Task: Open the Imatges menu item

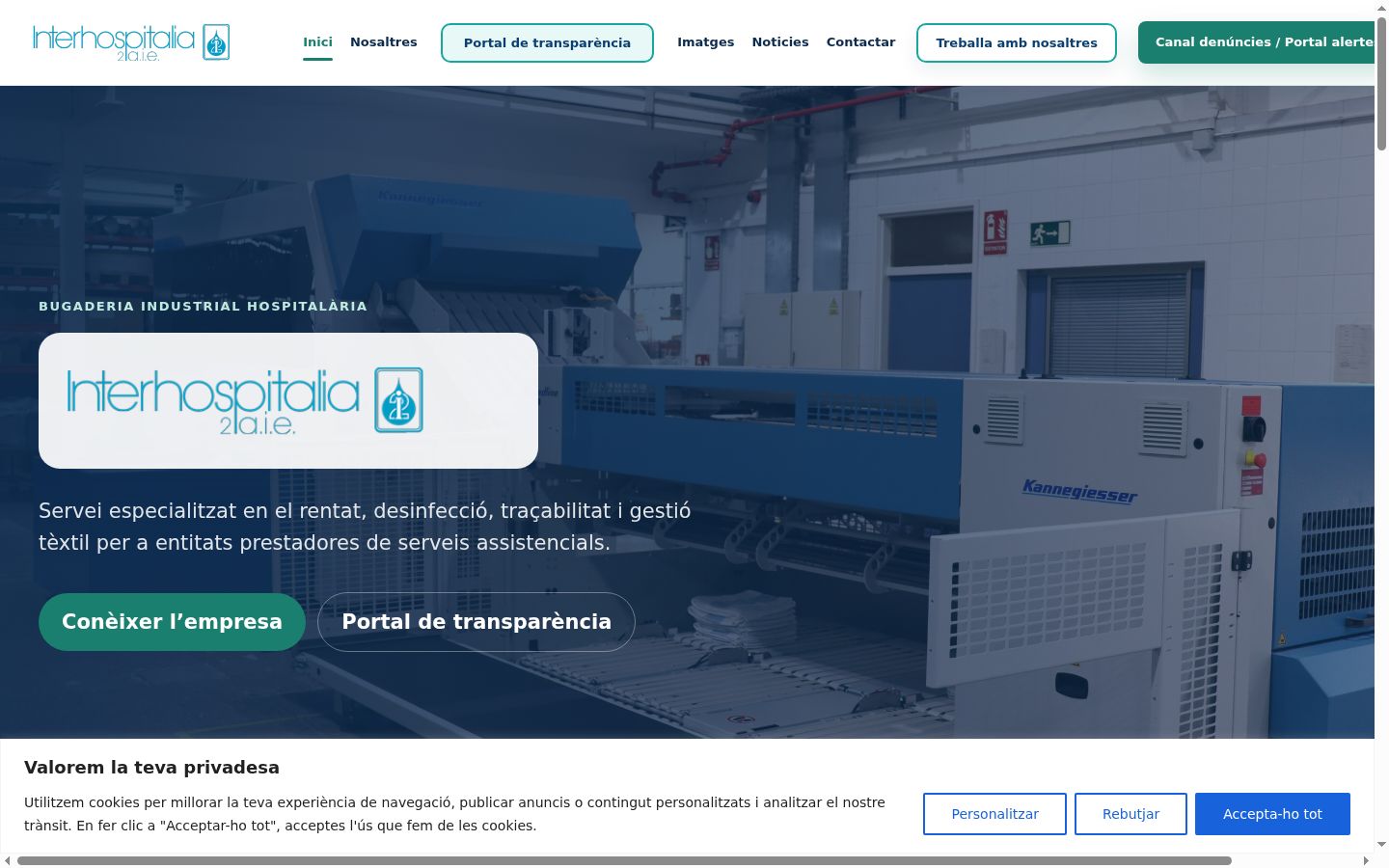Action: [x=706, y=42]
